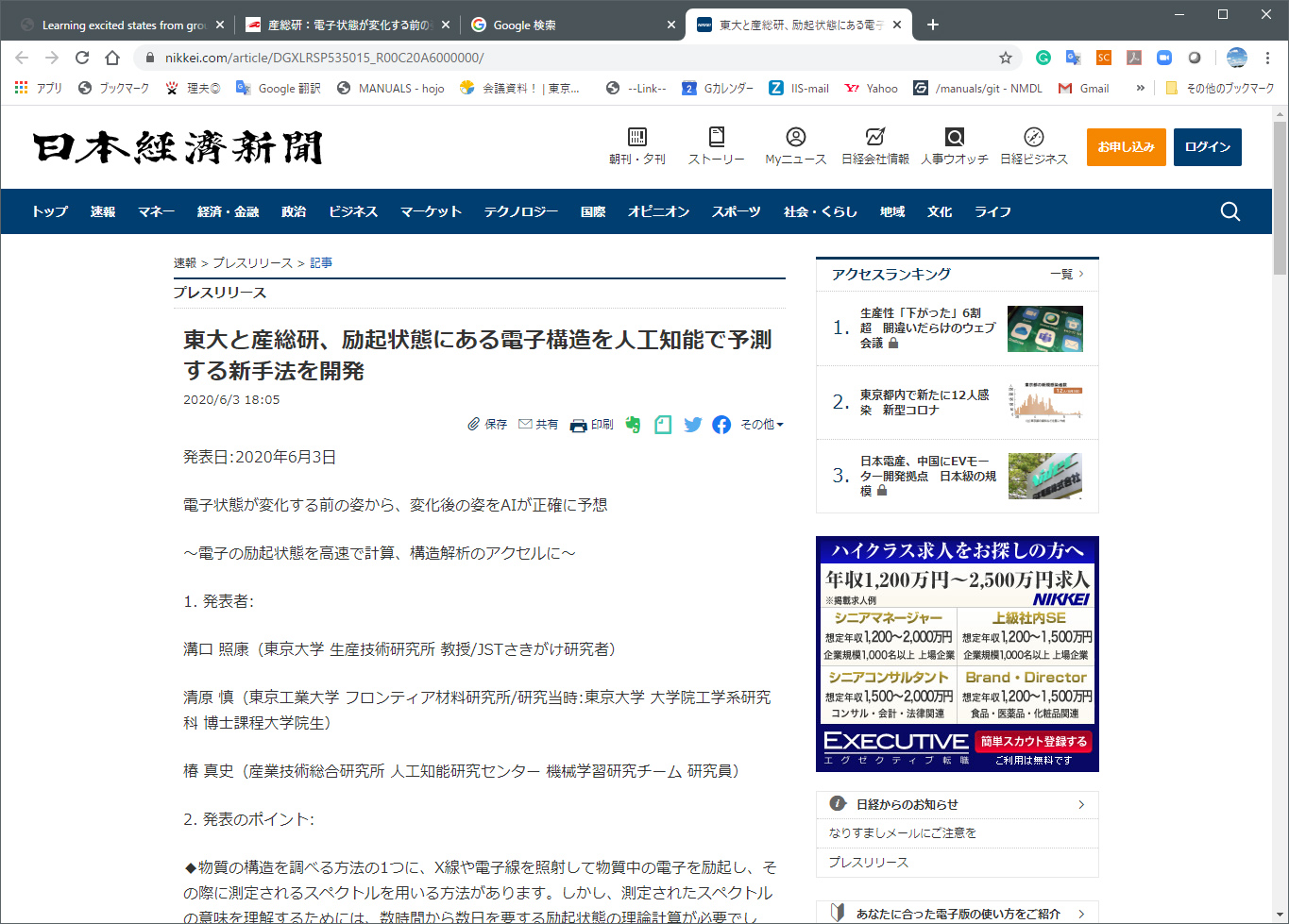This screenshot has height=924, width=1289.
Task: Close the Google 検索 tab
Action: (x=671, y=25)
